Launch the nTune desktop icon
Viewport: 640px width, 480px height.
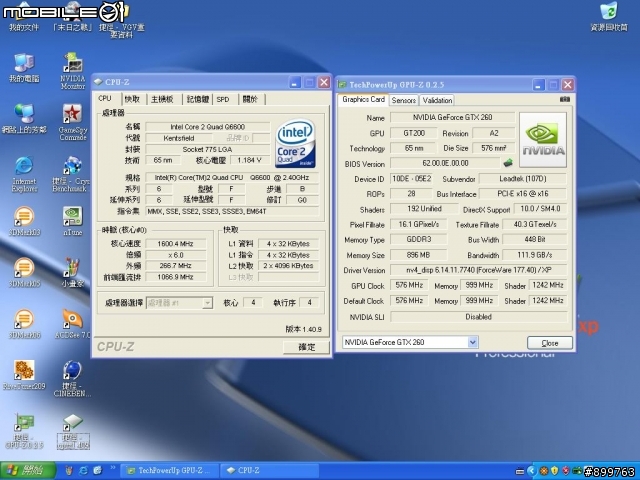[x=73, y=222]
